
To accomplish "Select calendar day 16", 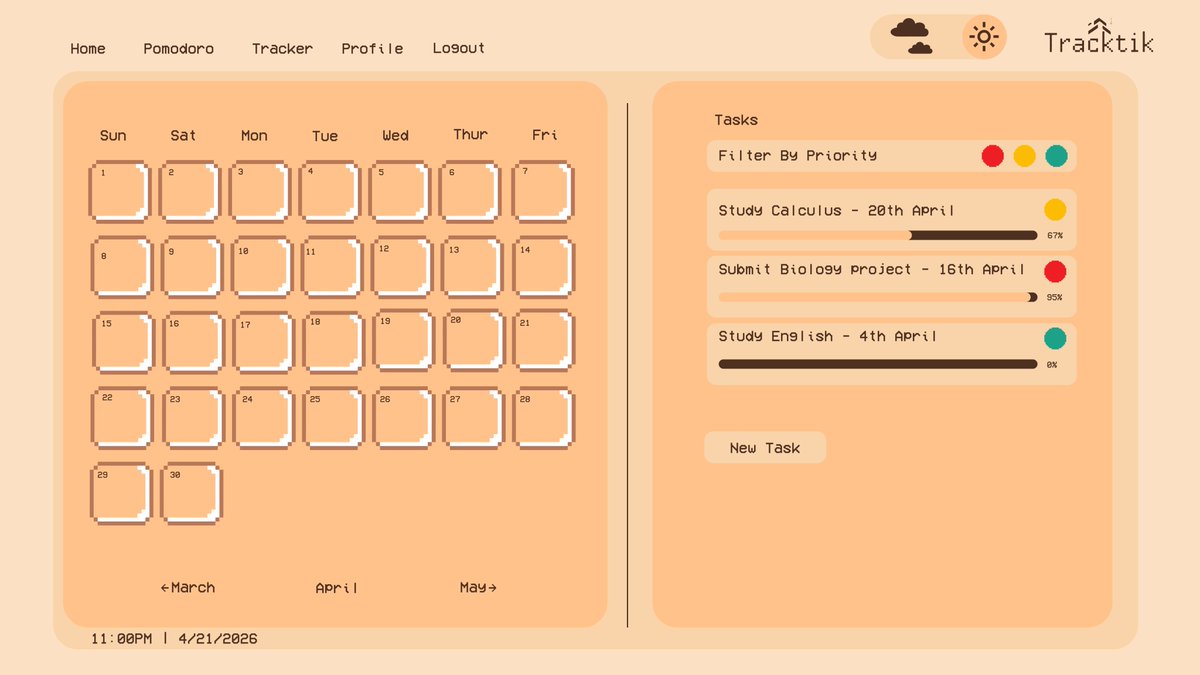I will (192, 343).
